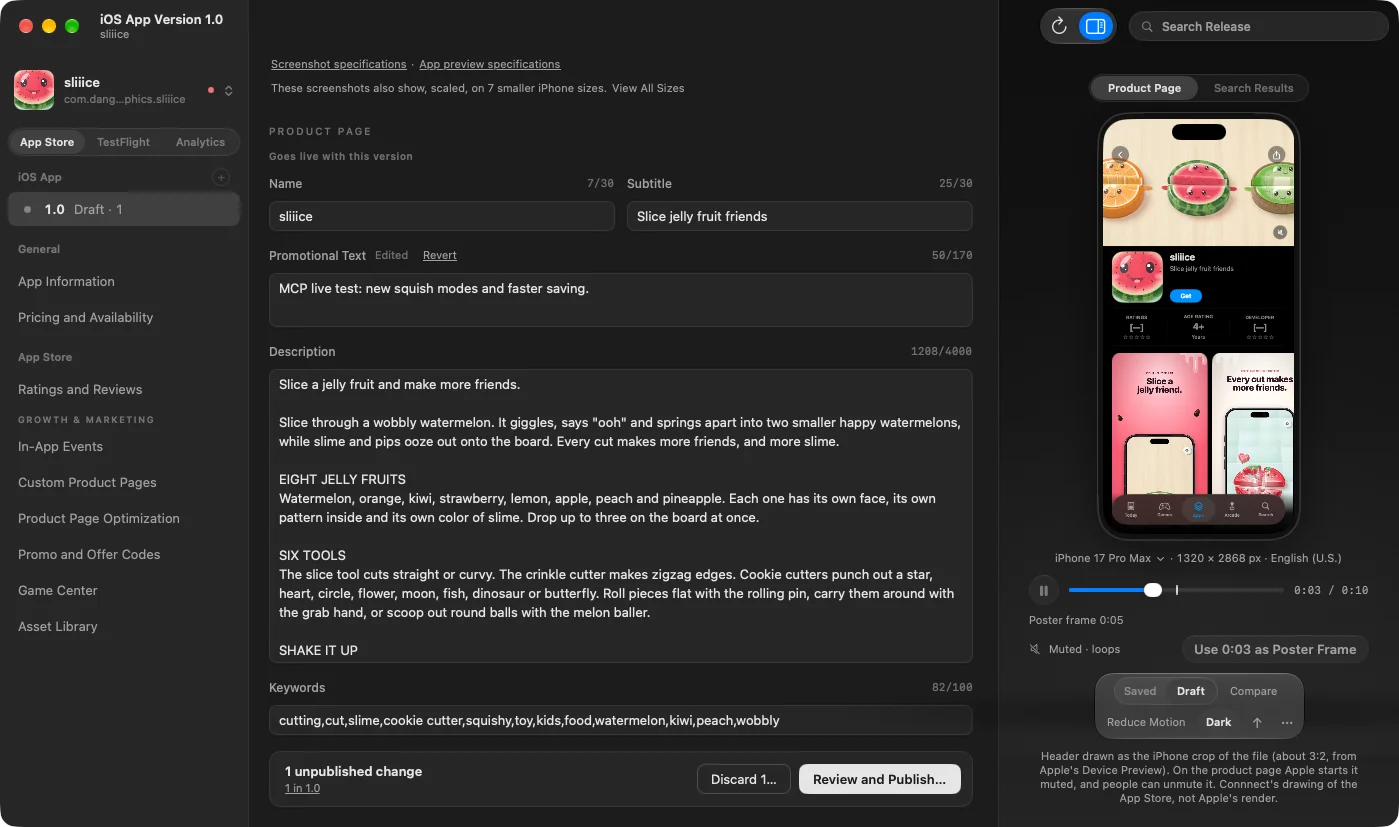Click the Get button in the phone preview
The image size is (1399, 827).
point(1185,296)
